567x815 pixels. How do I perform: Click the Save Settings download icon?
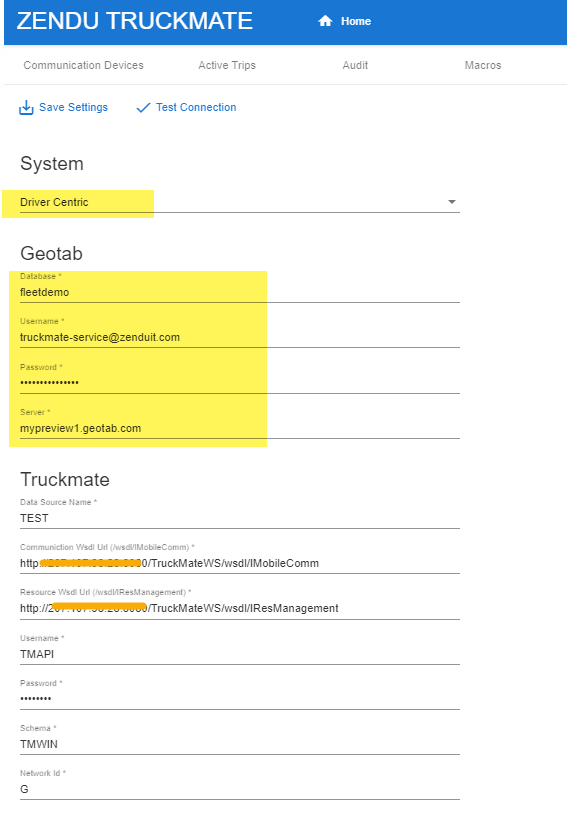pyautogui.click(x=26, y=108)
